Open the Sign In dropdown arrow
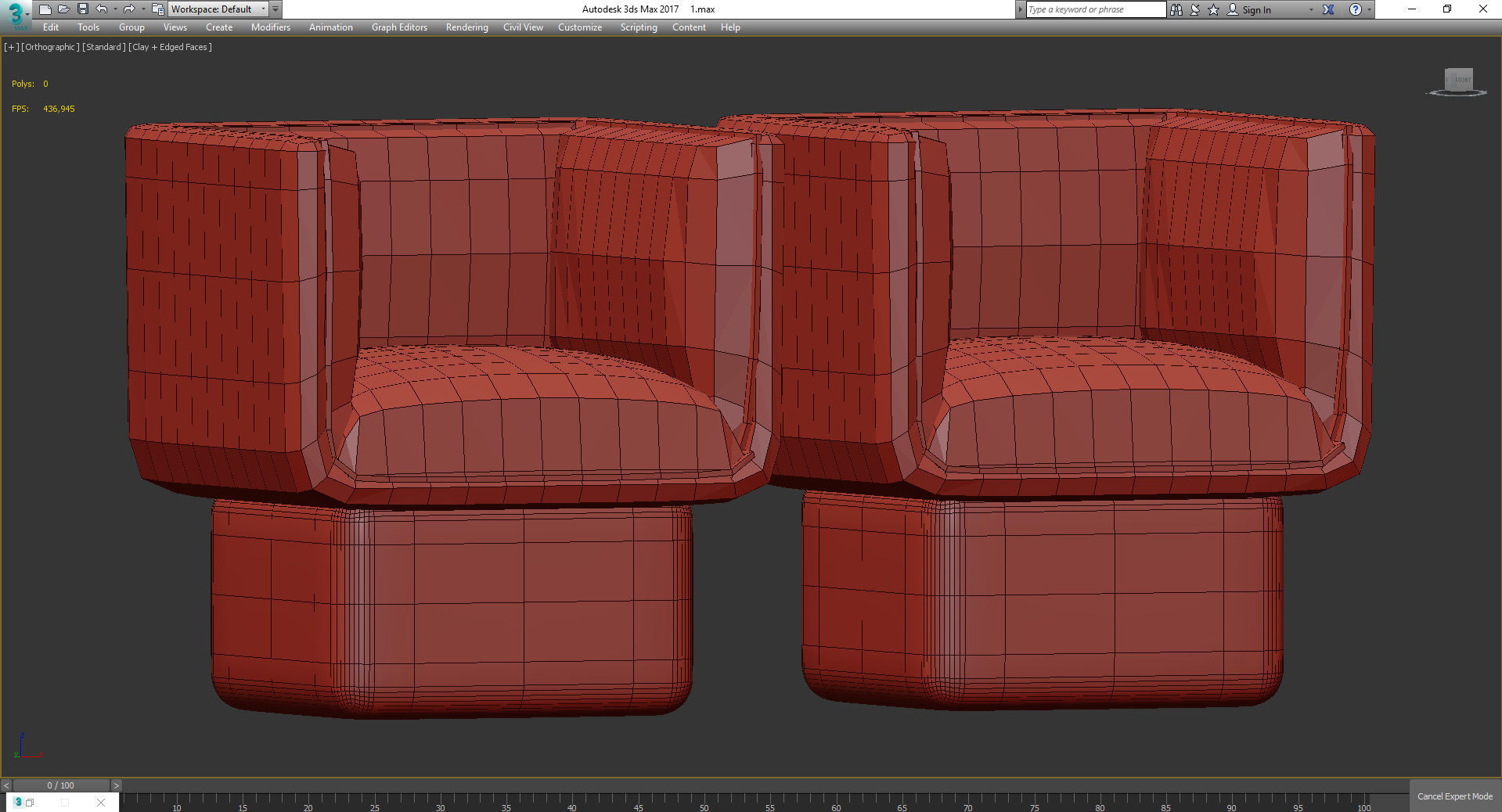The height and width of the screenshot is (812, 1502). click(1311, 9)
